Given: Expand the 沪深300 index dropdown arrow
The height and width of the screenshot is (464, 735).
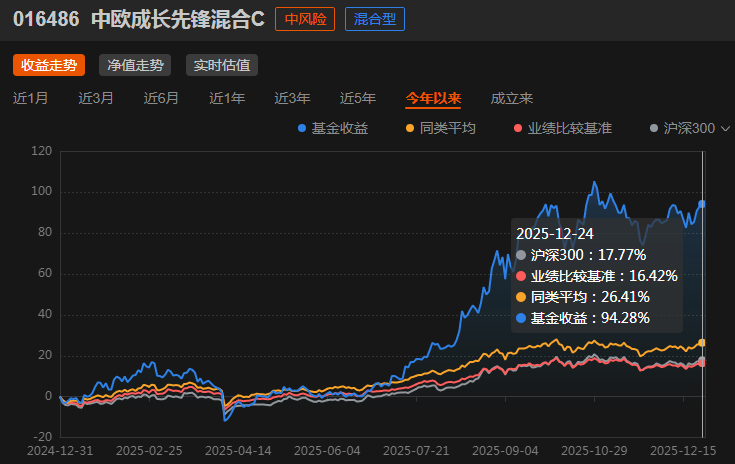Looking at the screenshot, I should click(725, 128).
